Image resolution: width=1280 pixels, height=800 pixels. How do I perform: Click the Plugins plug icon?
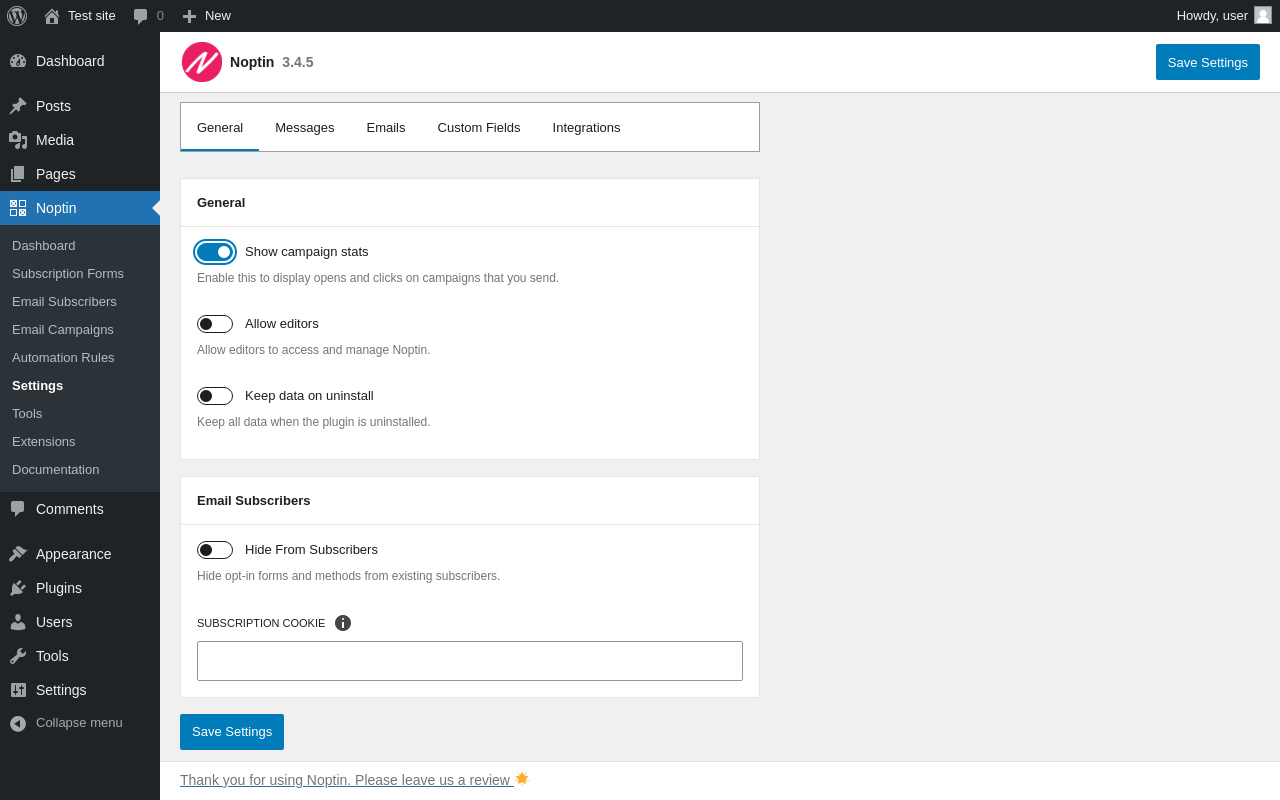tap(18, 588)
